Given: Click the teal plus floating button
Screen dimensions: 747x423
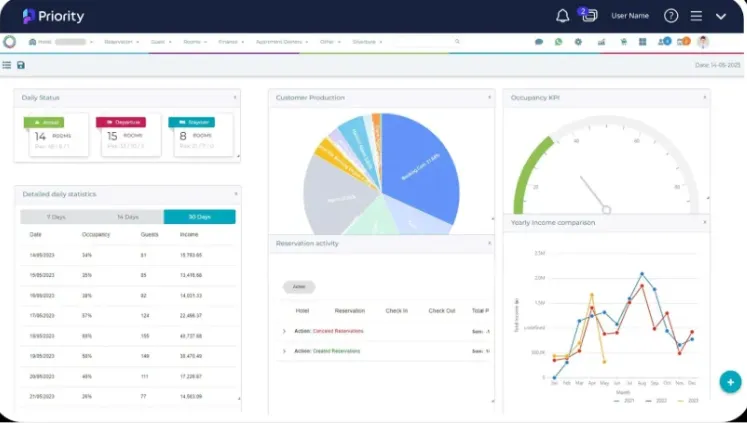Looking at the screenshot, I should [730, 382].
